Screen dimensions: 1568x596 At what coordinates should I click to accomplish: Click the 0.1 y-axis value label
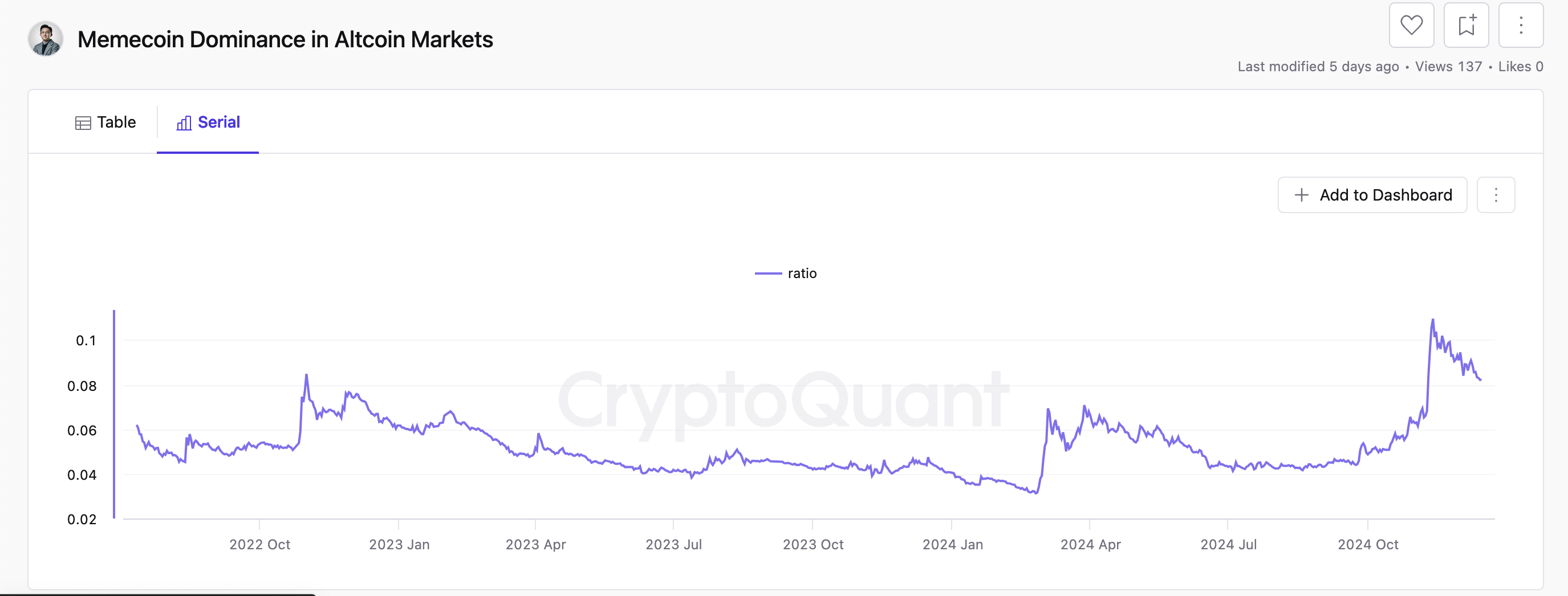(86, 341)
